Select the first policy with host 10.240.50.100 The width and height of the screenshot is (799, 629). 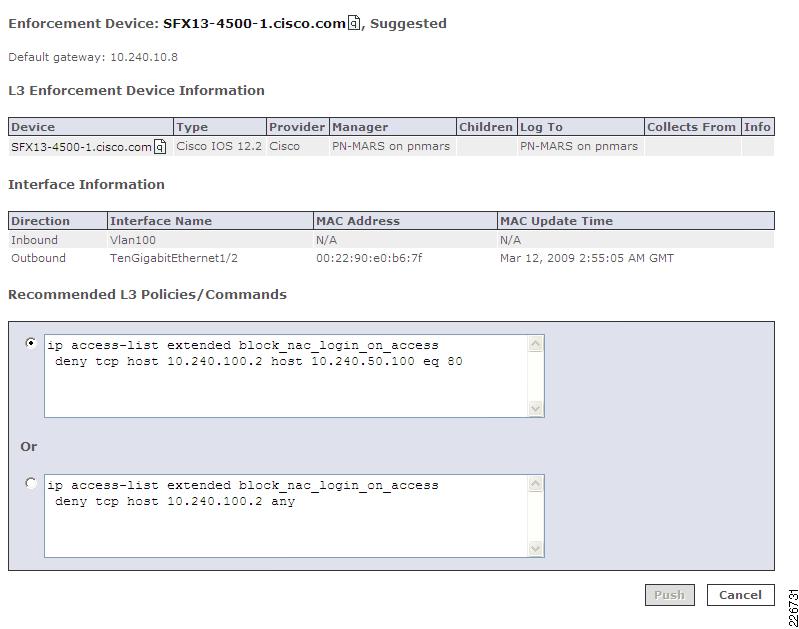[x=31, y=343]
